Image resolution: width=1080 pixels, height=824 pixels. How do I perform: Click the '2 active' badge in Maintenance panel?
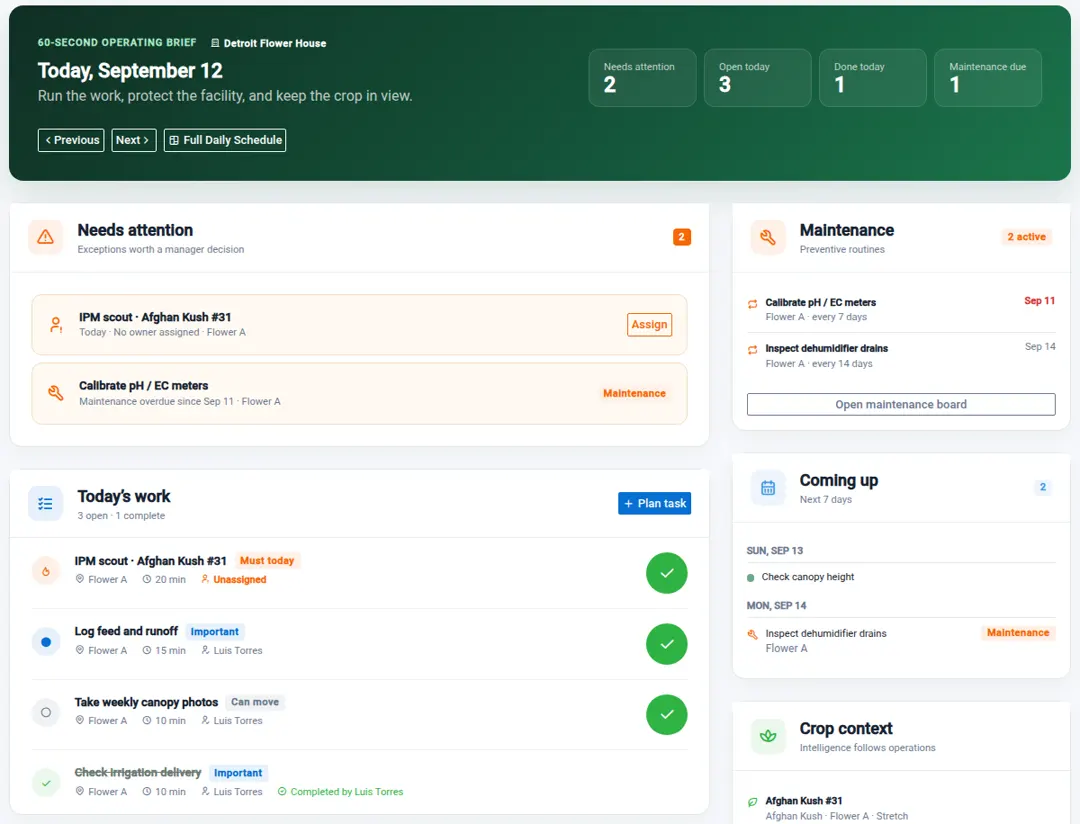pyautogui.click(x=1026, y=237)
